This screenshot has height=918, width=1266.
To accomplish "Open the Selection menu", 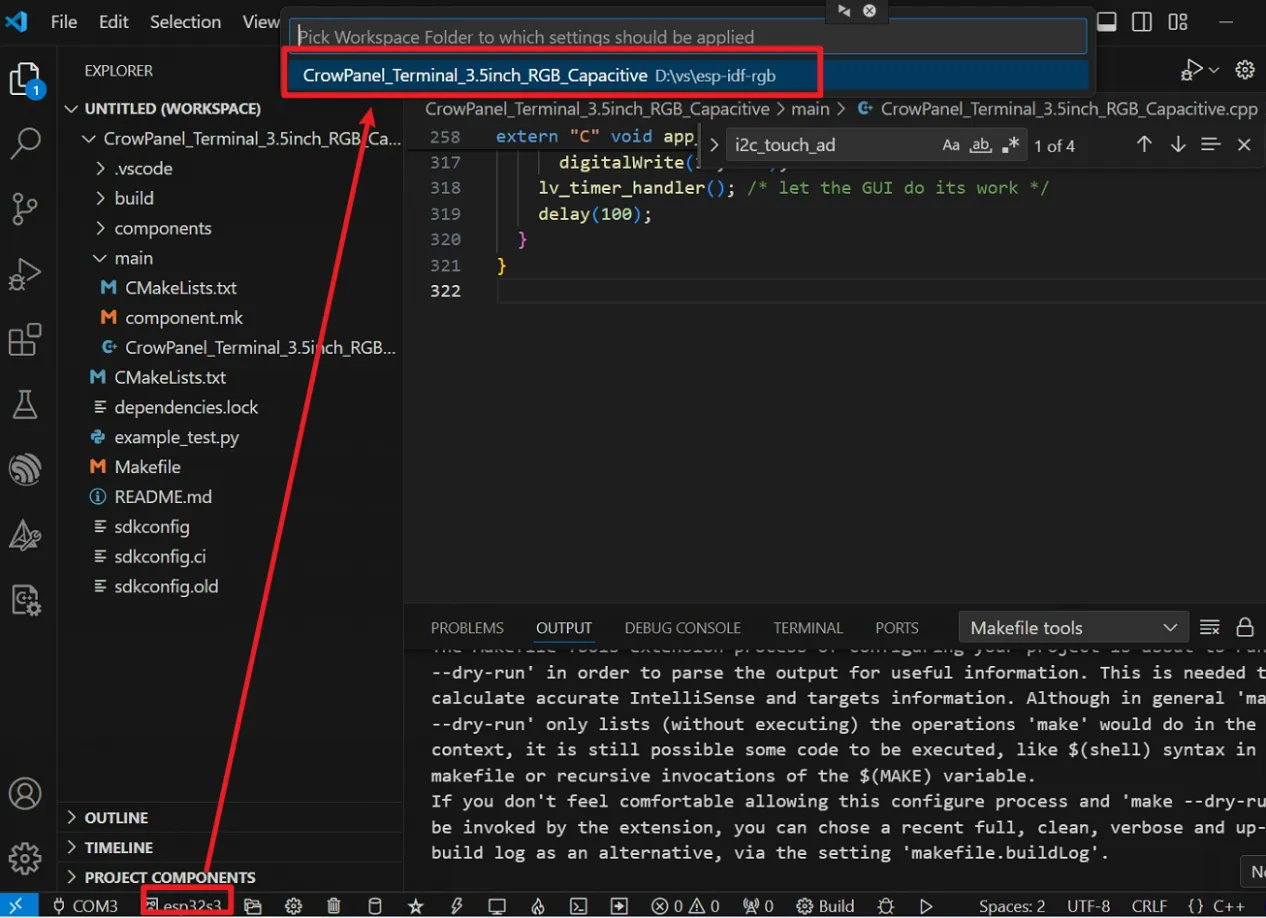I will click(185, 22).
